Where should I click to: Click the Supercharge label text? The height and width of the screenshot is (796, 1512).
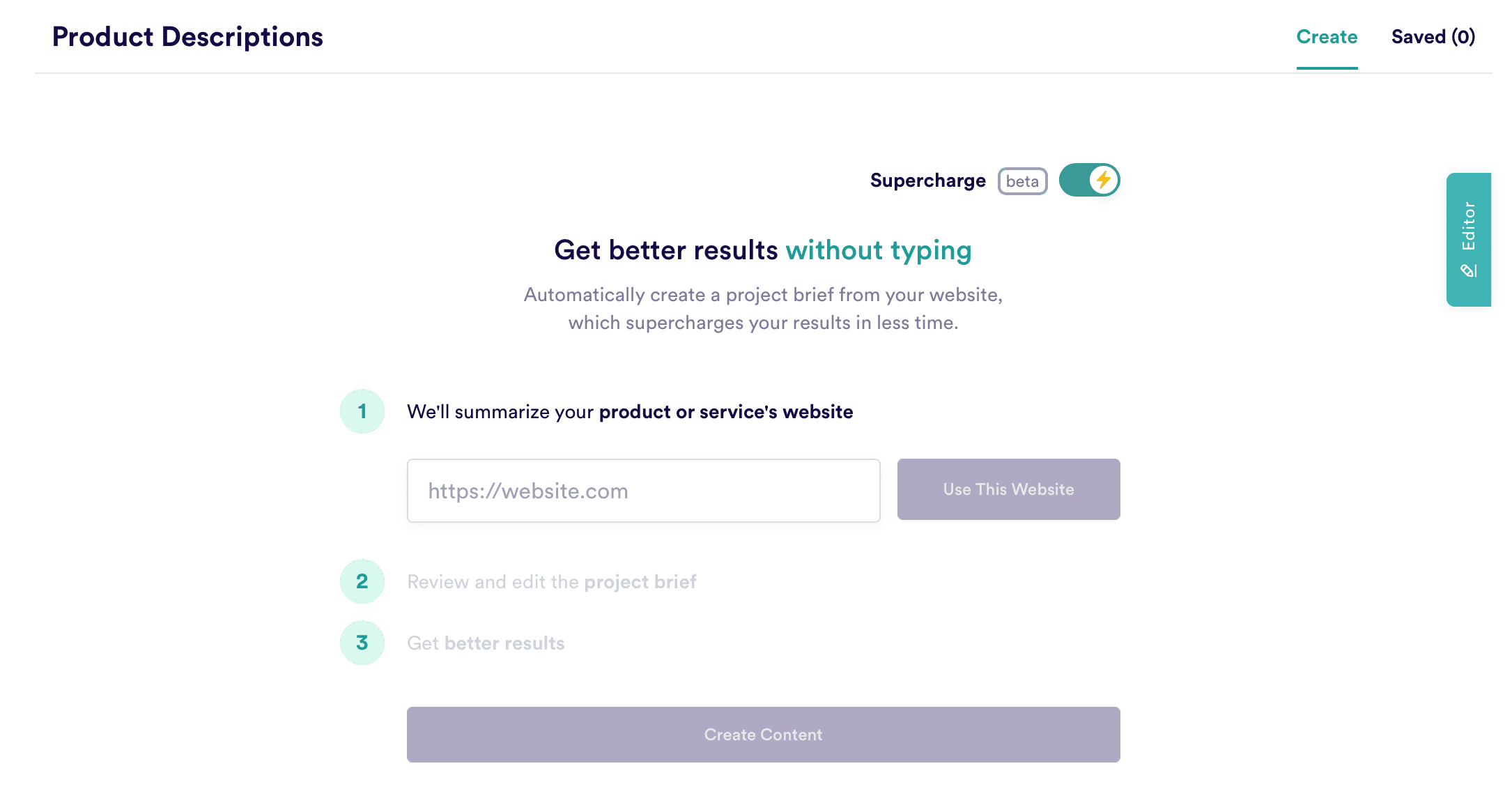click(x=927, y=181)
